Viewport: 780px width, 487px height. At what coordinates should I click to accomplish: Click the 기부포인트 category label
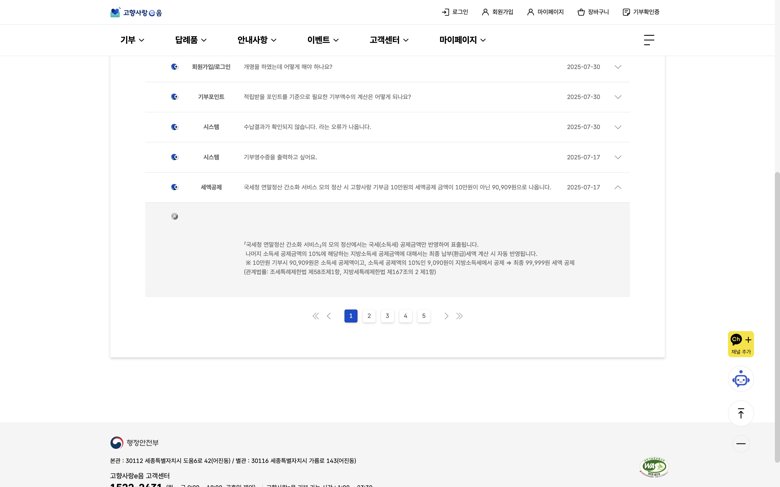211,97
